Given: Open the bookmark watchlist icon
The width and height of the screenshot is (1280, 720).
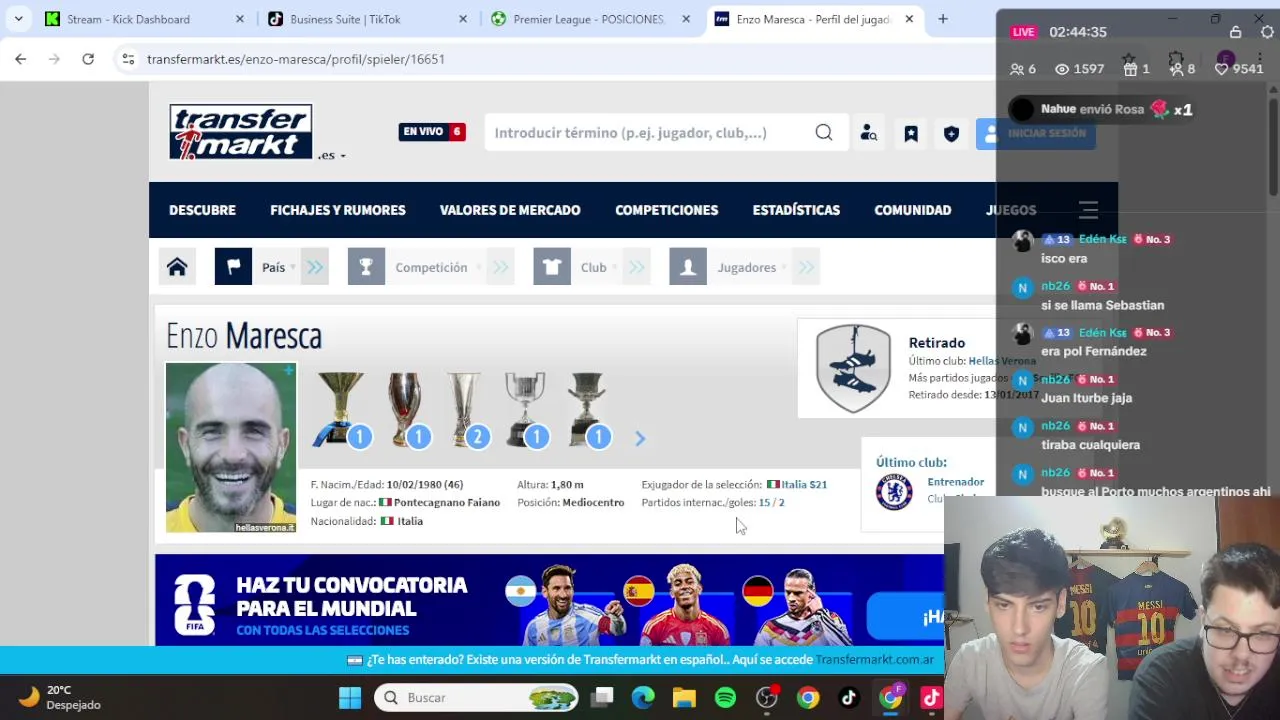Looking at the screenshot, I should [911, 133].
